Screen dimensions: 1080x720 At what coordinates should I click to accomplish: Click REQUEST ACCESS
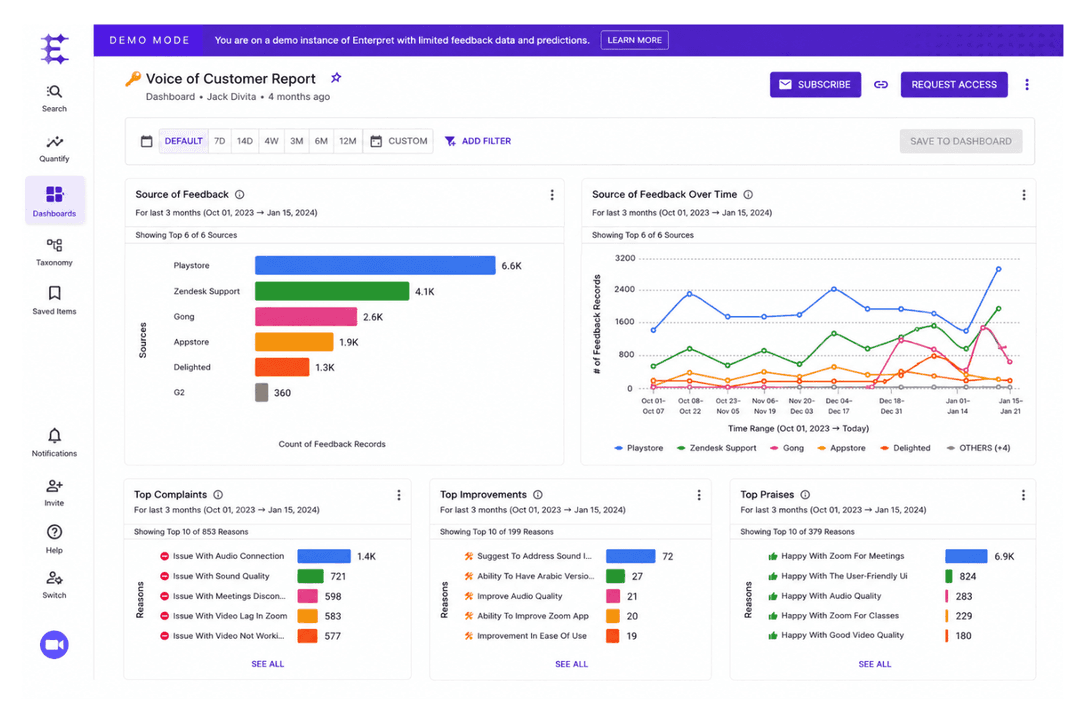pos(954,85)
